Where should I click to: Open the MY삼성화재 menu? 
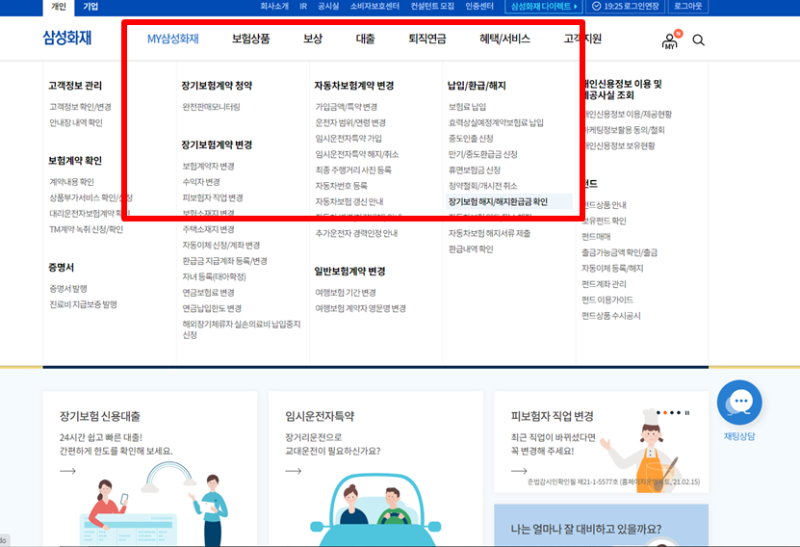(x=173, y=39)
